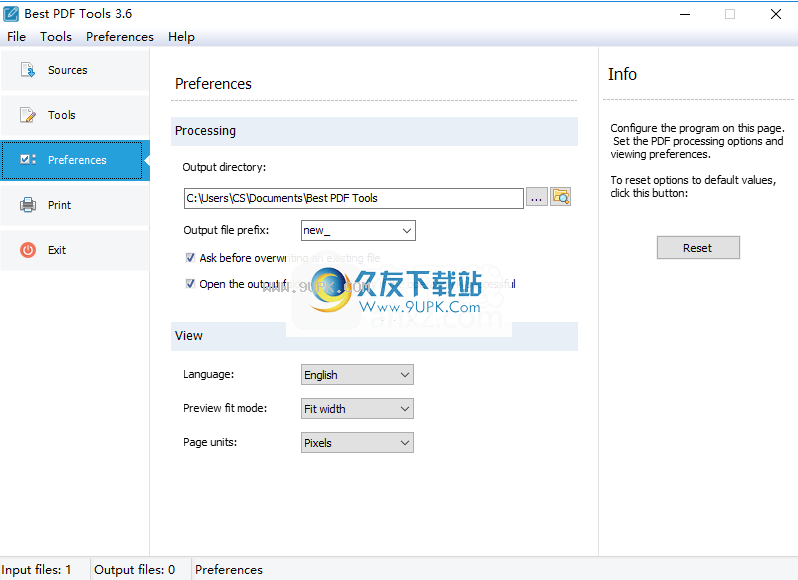
Task: Click Input files status bar entry
Action: click(37, 570)
